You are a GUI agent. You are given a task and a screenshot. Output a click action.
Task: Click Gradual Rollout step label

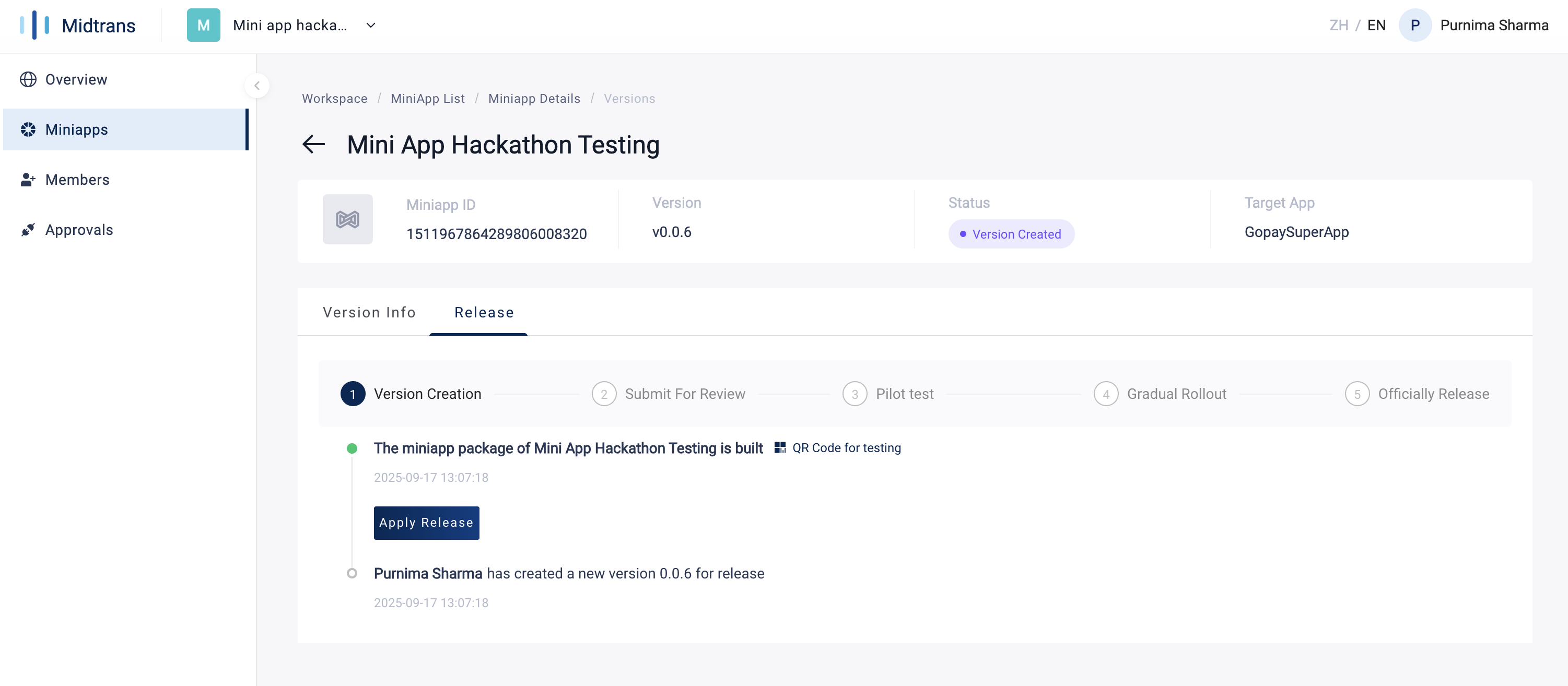tap(1177, 394)
